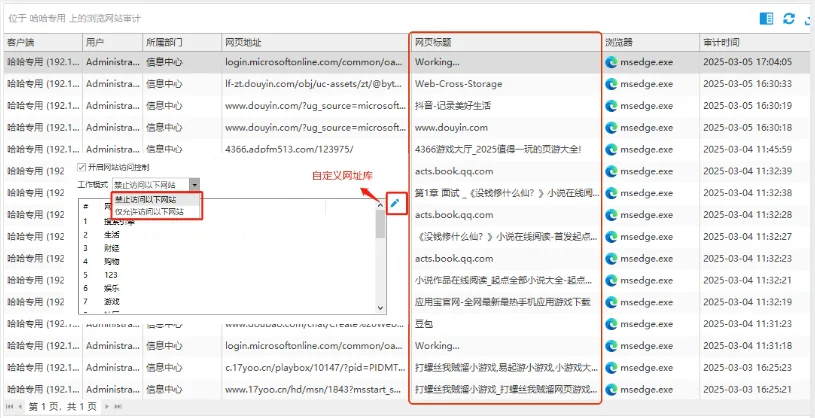Viewport: 815px width, 418px height.
Task: Click 信息中心 in the first row
Action: pos(164,62)
